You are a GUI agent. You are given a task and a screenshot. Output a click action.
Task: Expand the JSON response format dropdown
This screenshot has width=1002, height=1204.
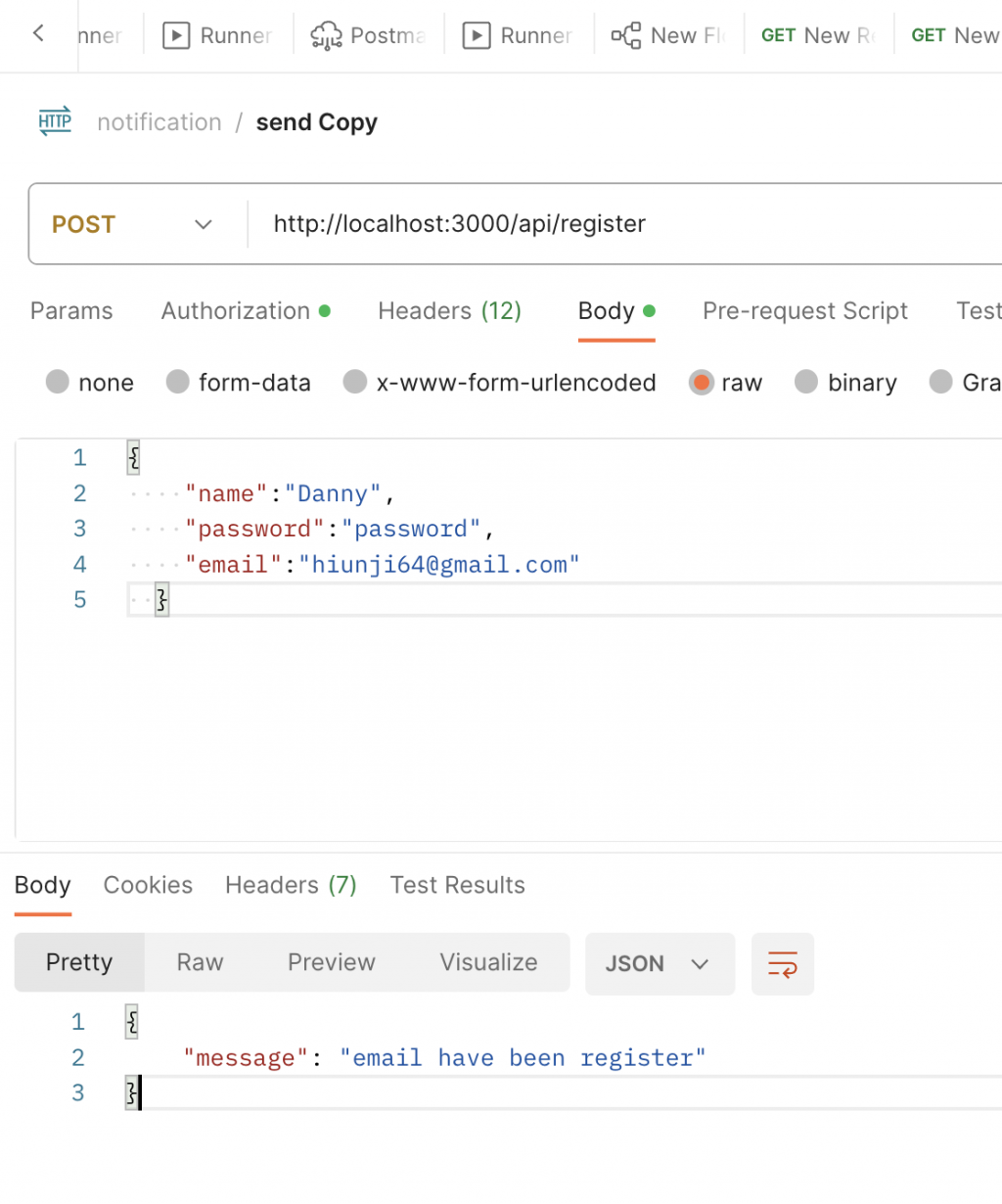659,963
